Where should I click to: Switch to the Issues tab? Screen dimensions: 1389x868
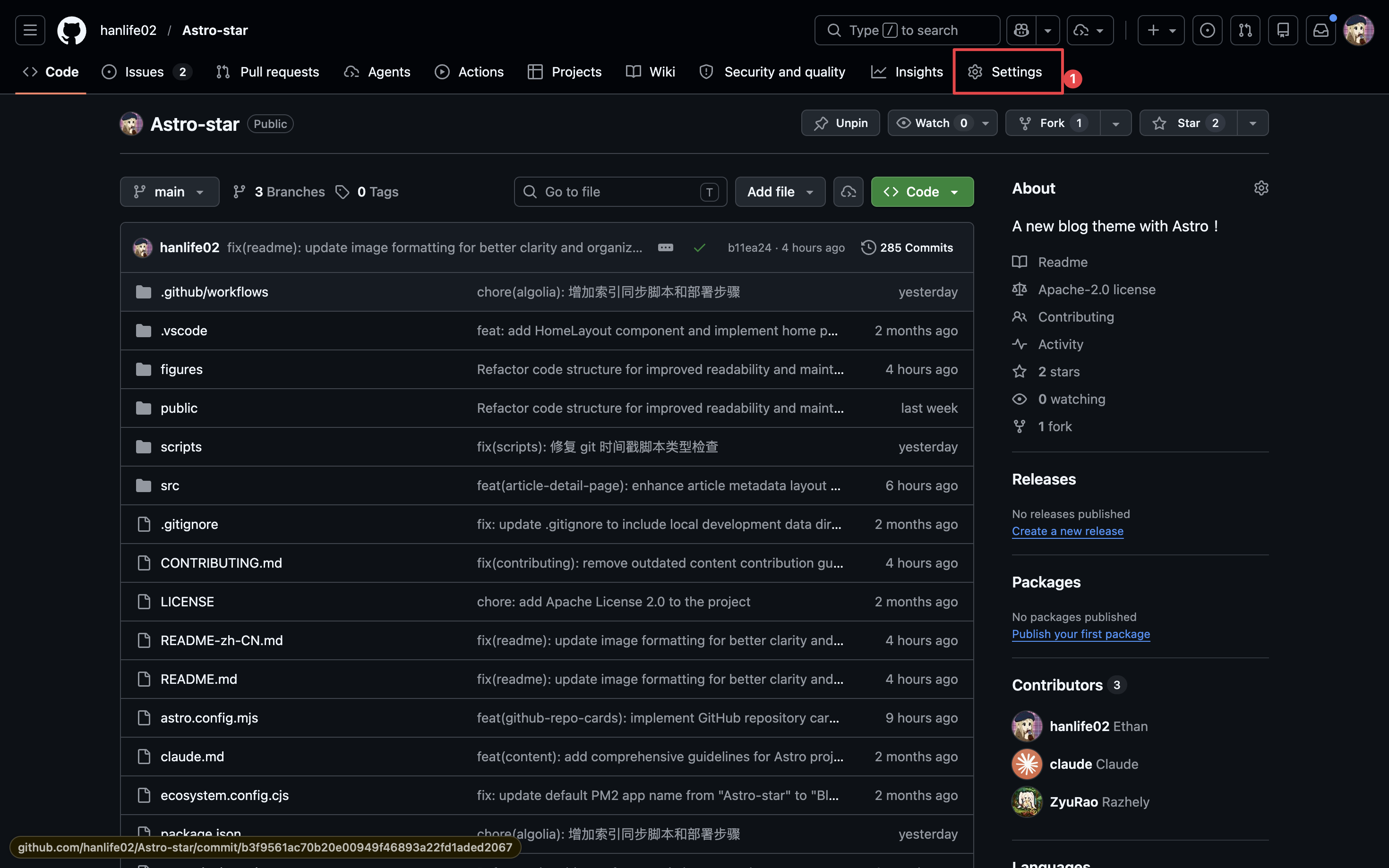[x=146, y=72]
